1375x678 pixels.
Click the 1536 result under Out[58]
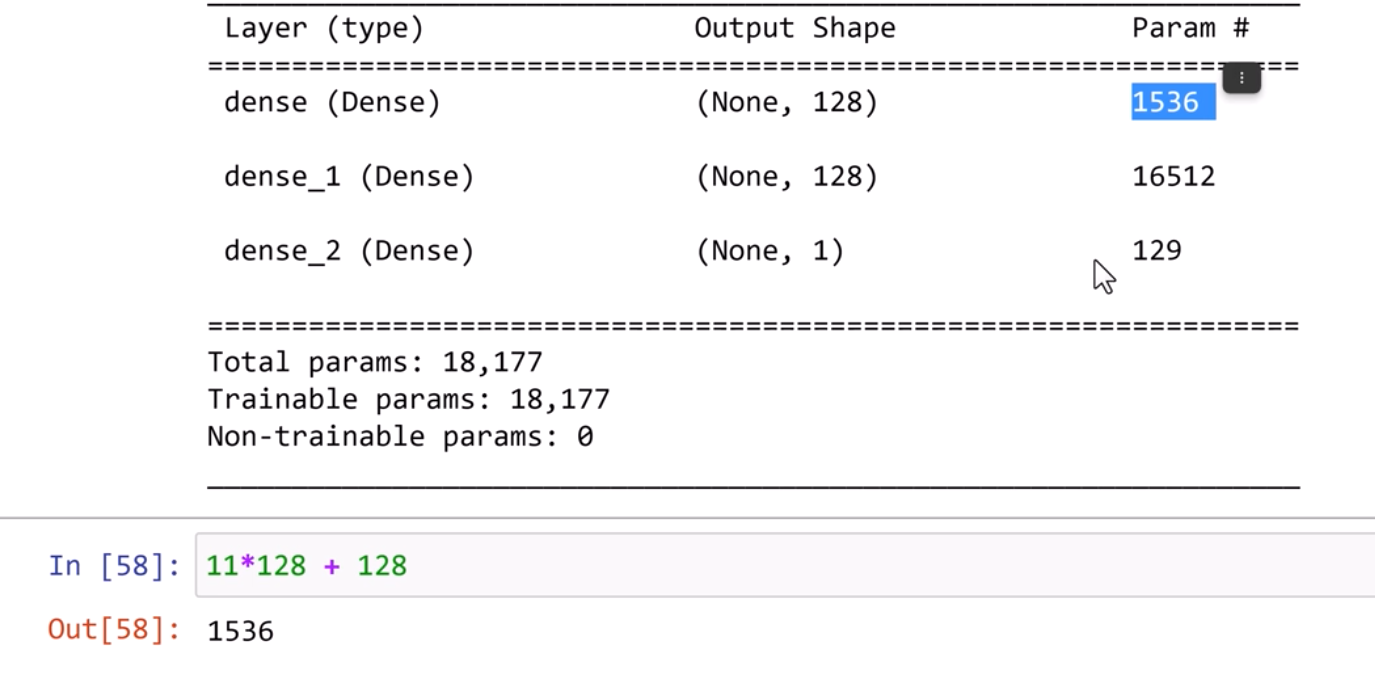point(240,631)
